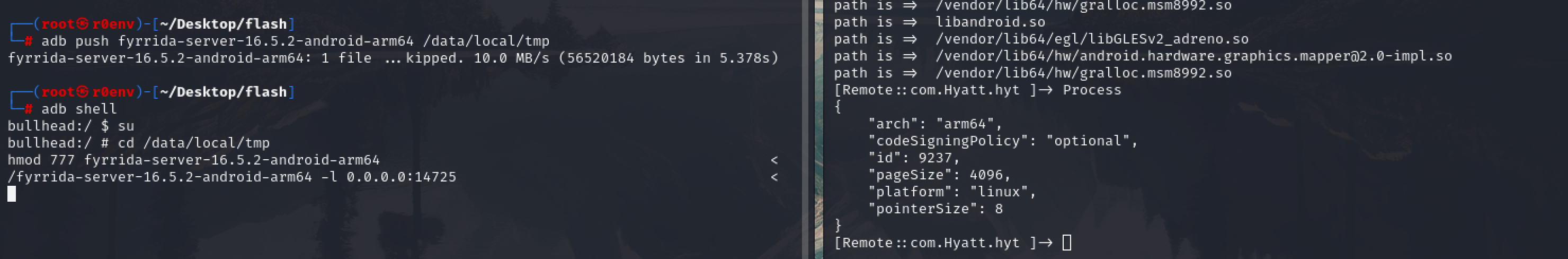
Task: Click the "cd /data/local/tmp" command line
Action: coord(193,143)
